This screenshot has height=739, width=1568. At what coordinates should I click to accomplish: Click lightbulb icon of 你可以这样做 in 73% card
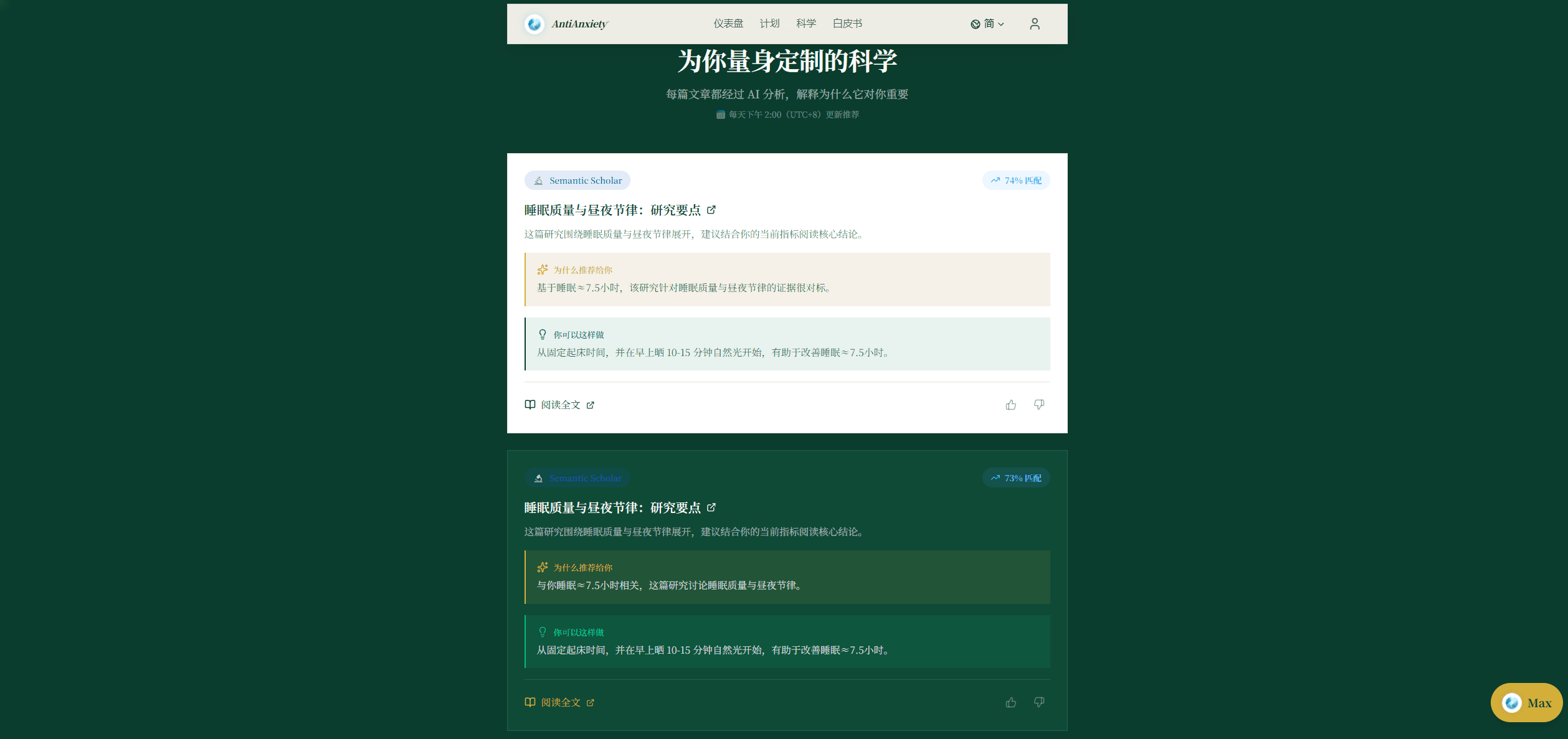[x=543, y=632]
